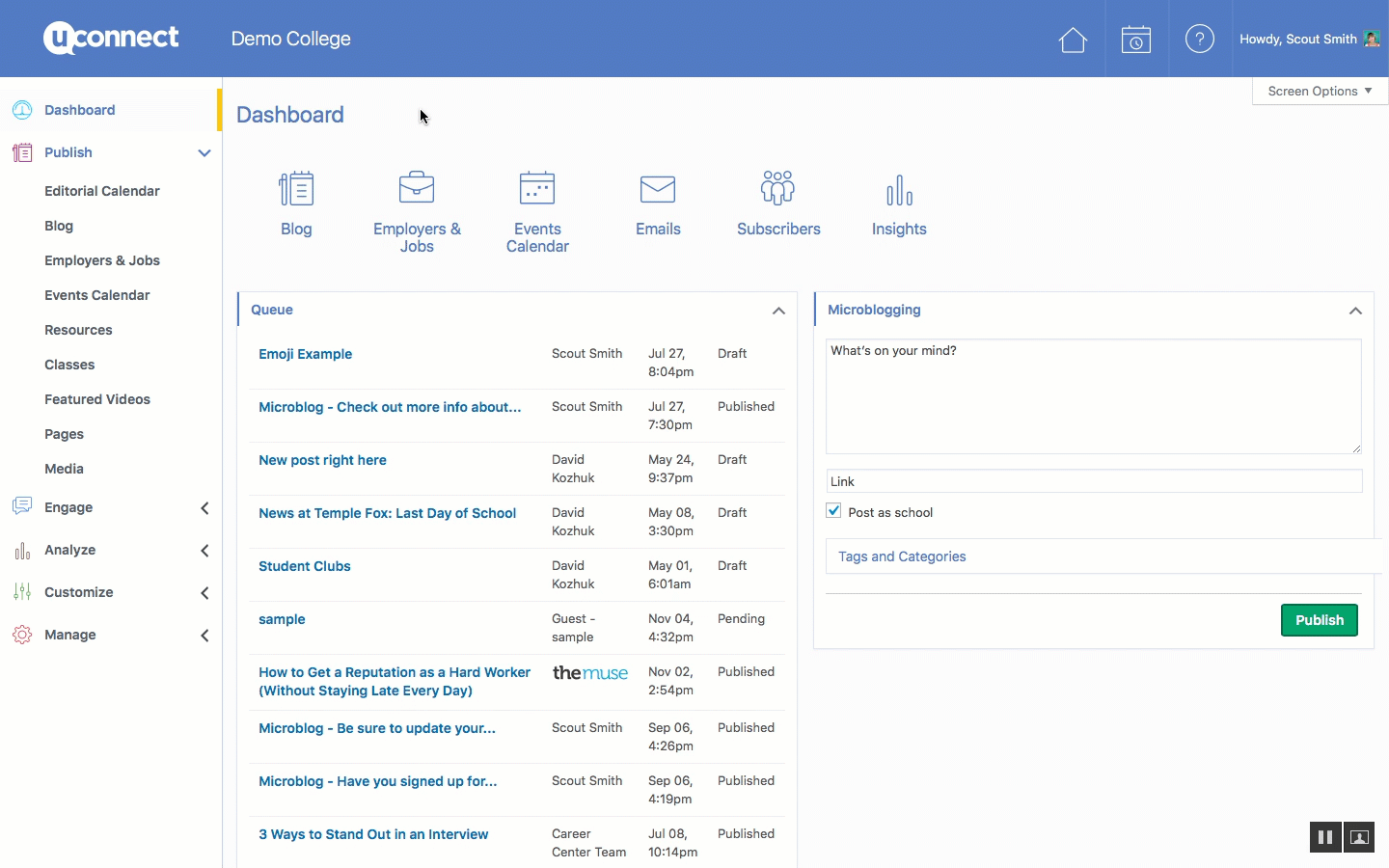Click the Emails envelope icon
This screenshot has width=1389, height=868.
(658, 189)
